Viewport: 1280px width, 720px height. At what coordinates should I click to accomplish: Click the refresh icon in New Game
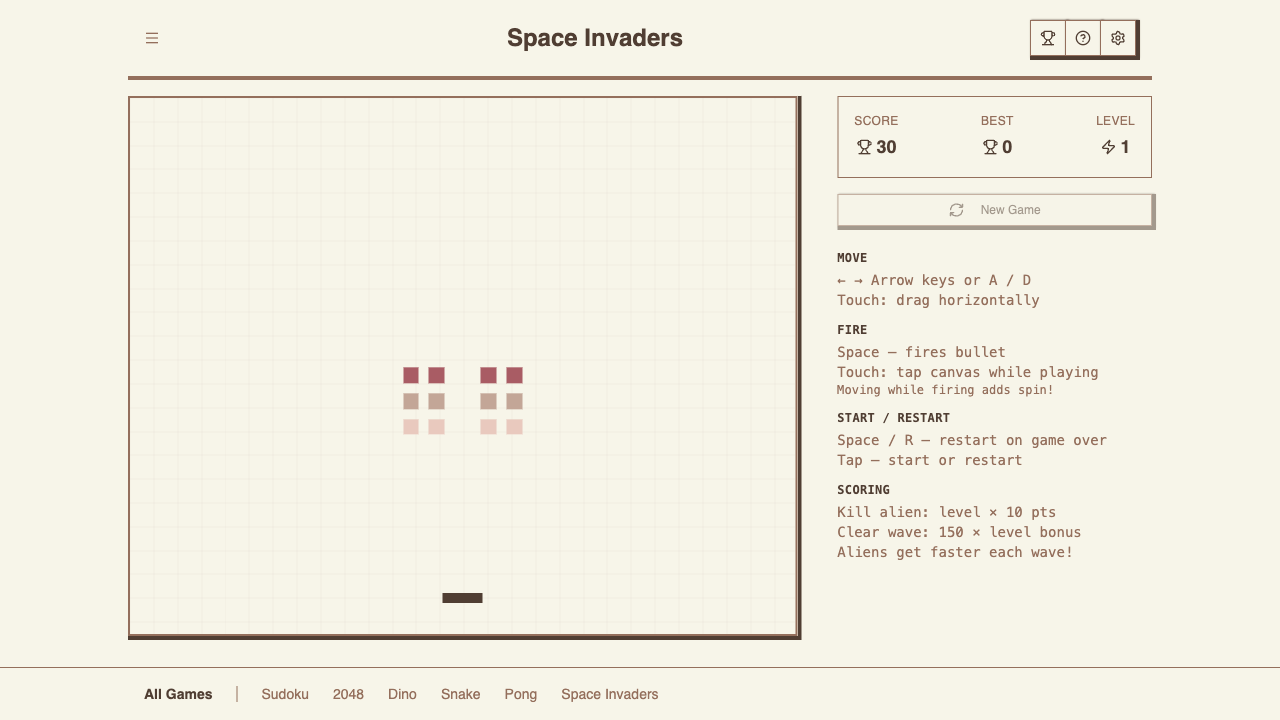pyautogui.click(x=956, y=210)
